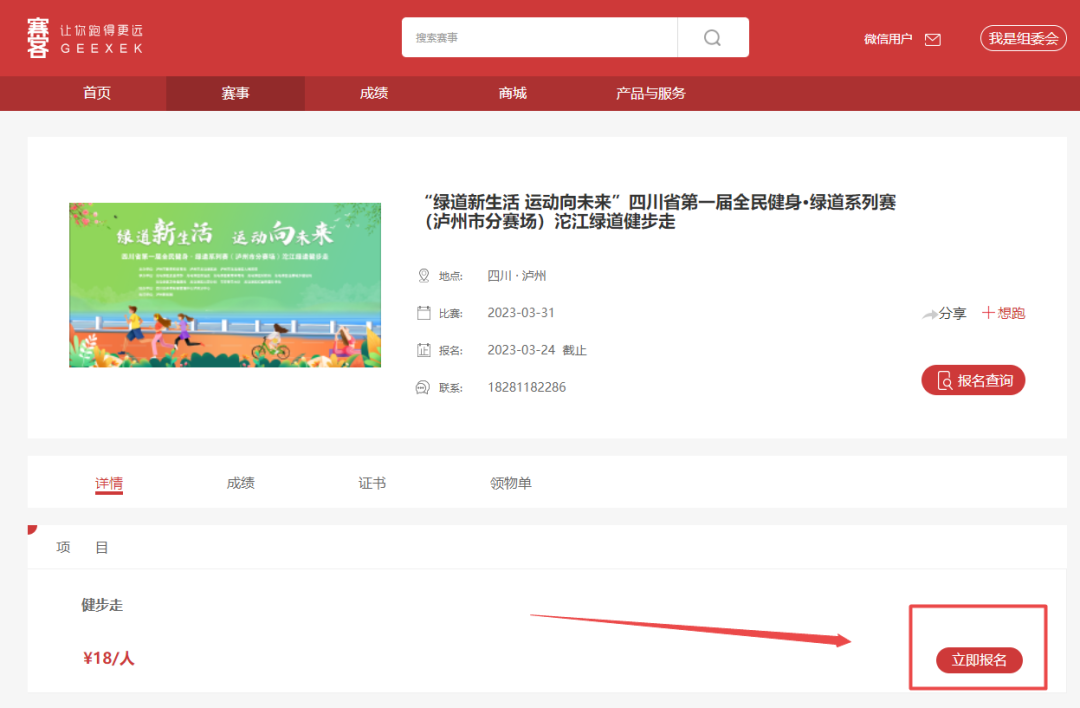Click the registration deadline icon
Viewport: 1080px width, 708px height.
423,350
